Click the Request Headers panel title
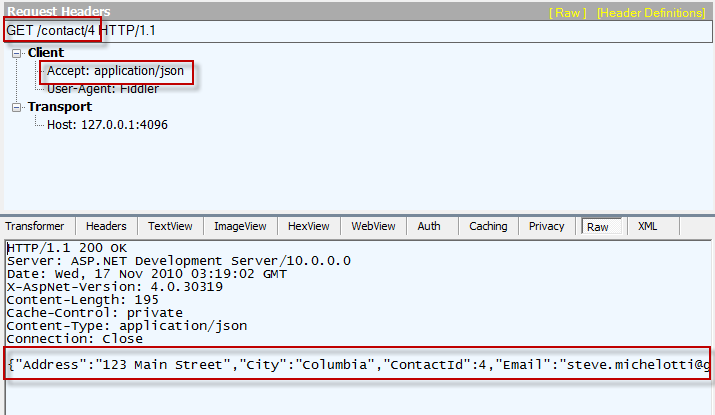The image size is (715, 415). click(x=59, y=11)
